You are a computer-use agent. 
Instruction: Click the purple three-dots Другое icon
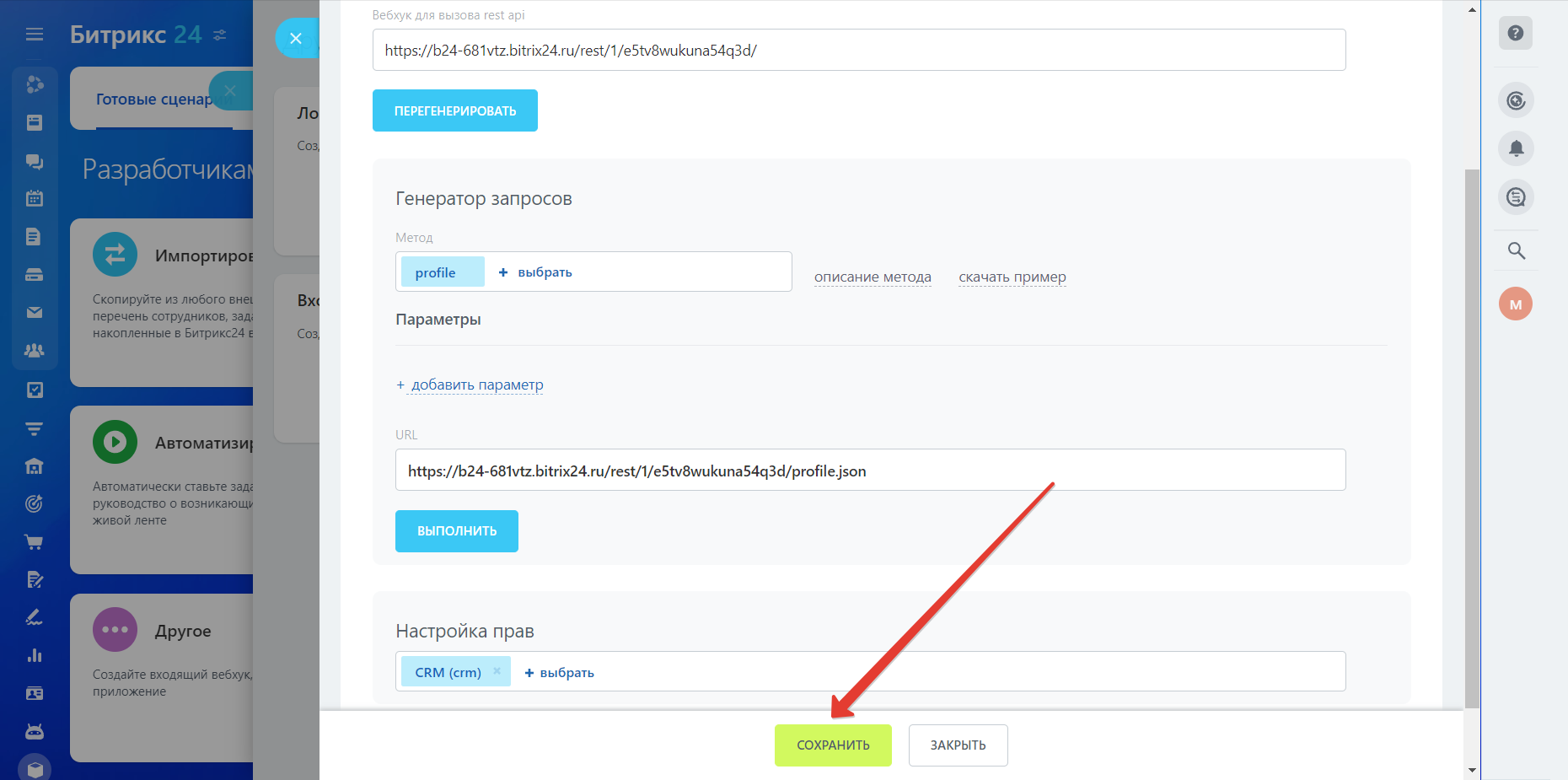point(115,629)
